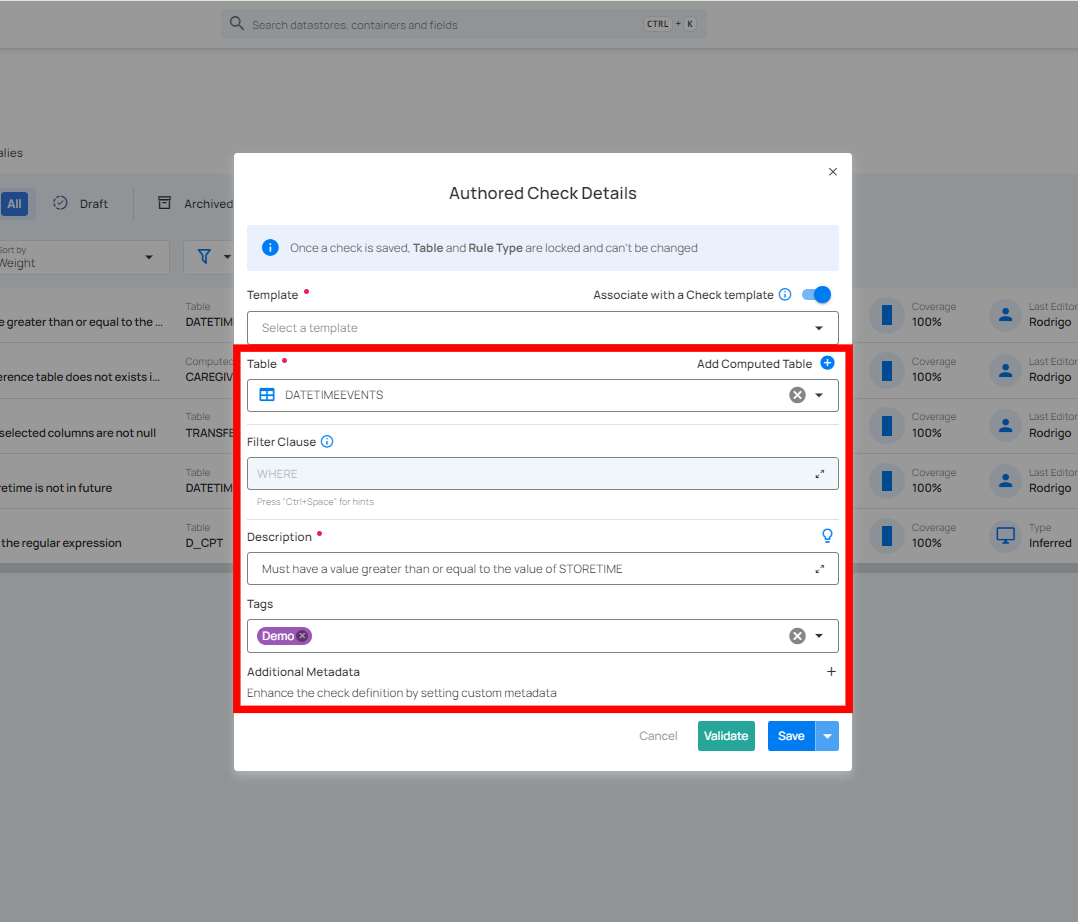This screenshot has width=1078, height=922.
Task: Click the info icon in the locked notice
Action: (x=270, y=248)
